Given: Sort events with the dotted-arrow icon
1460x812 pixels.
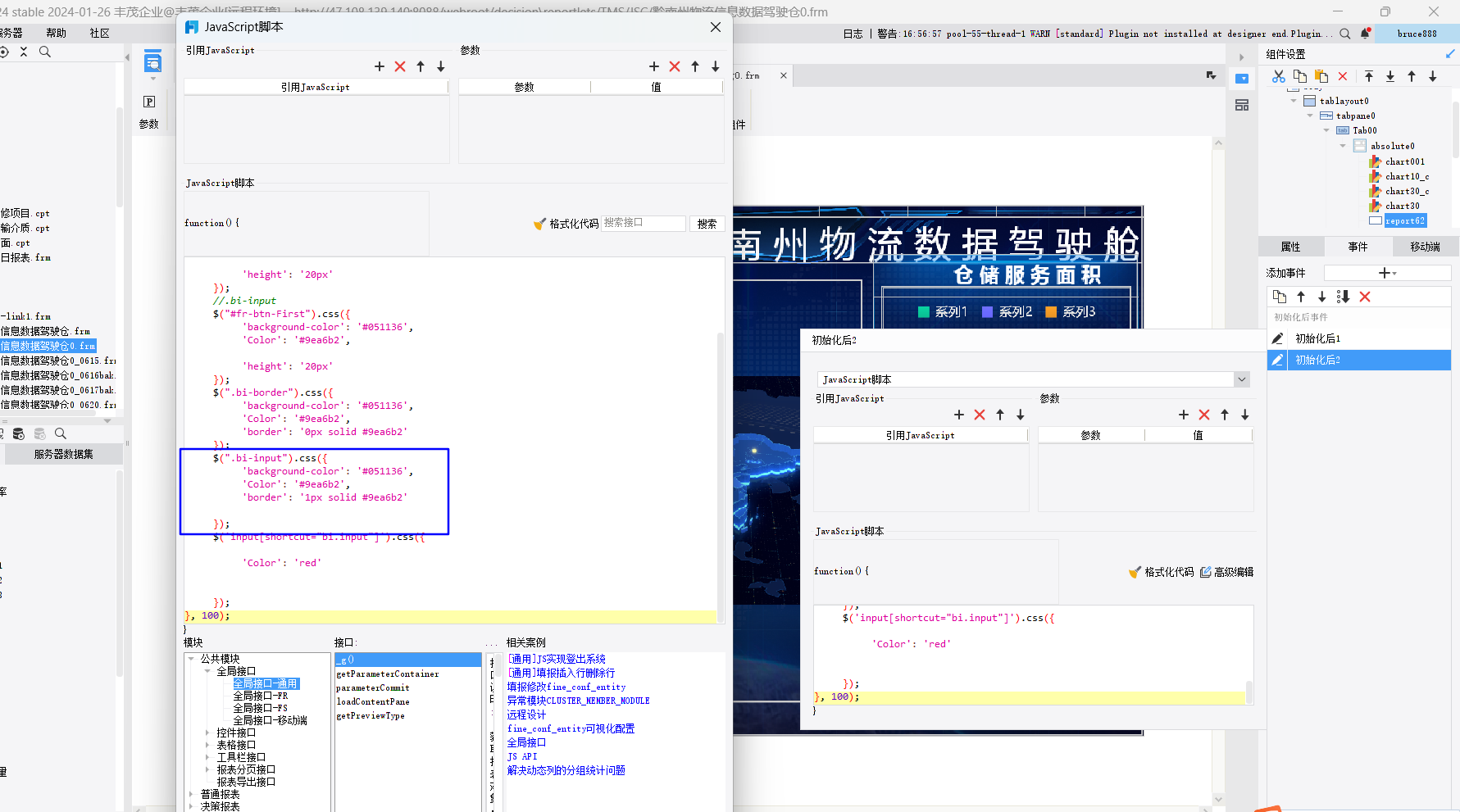Looking at the screenshot, I should (x=1343, y=297).
